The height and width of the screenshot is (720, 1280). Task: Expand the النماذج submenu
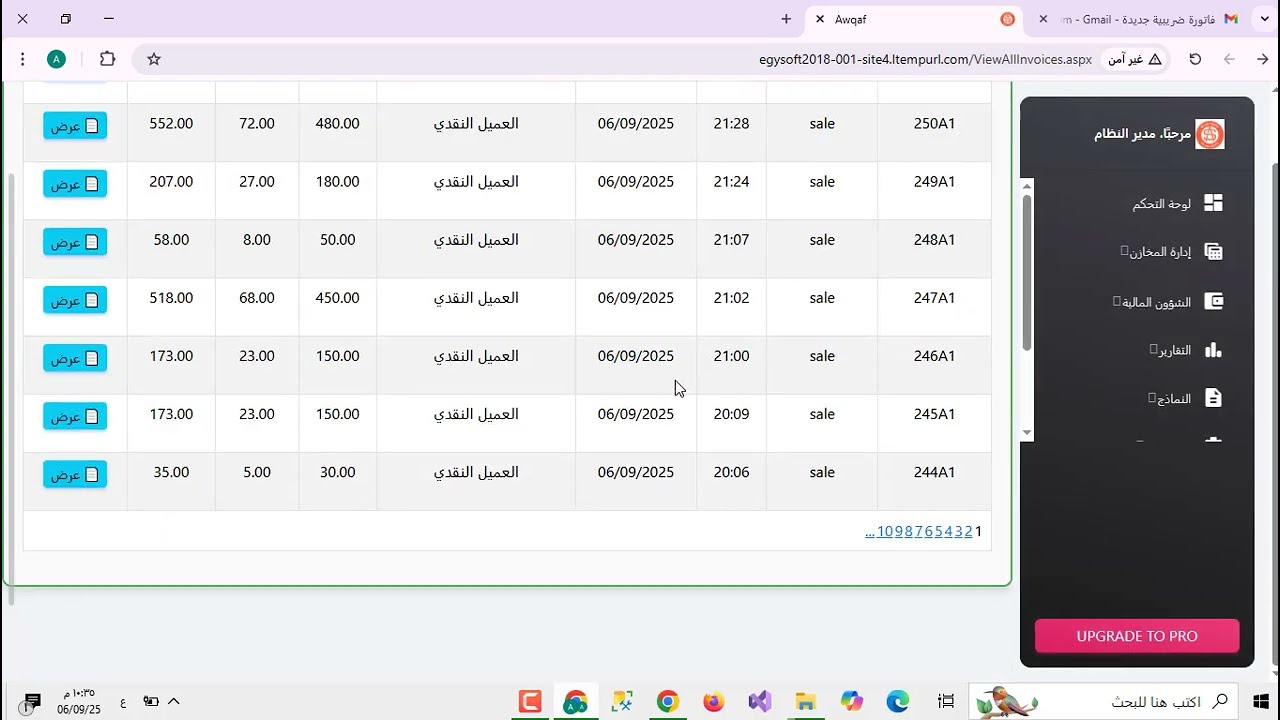(1152, 398)
